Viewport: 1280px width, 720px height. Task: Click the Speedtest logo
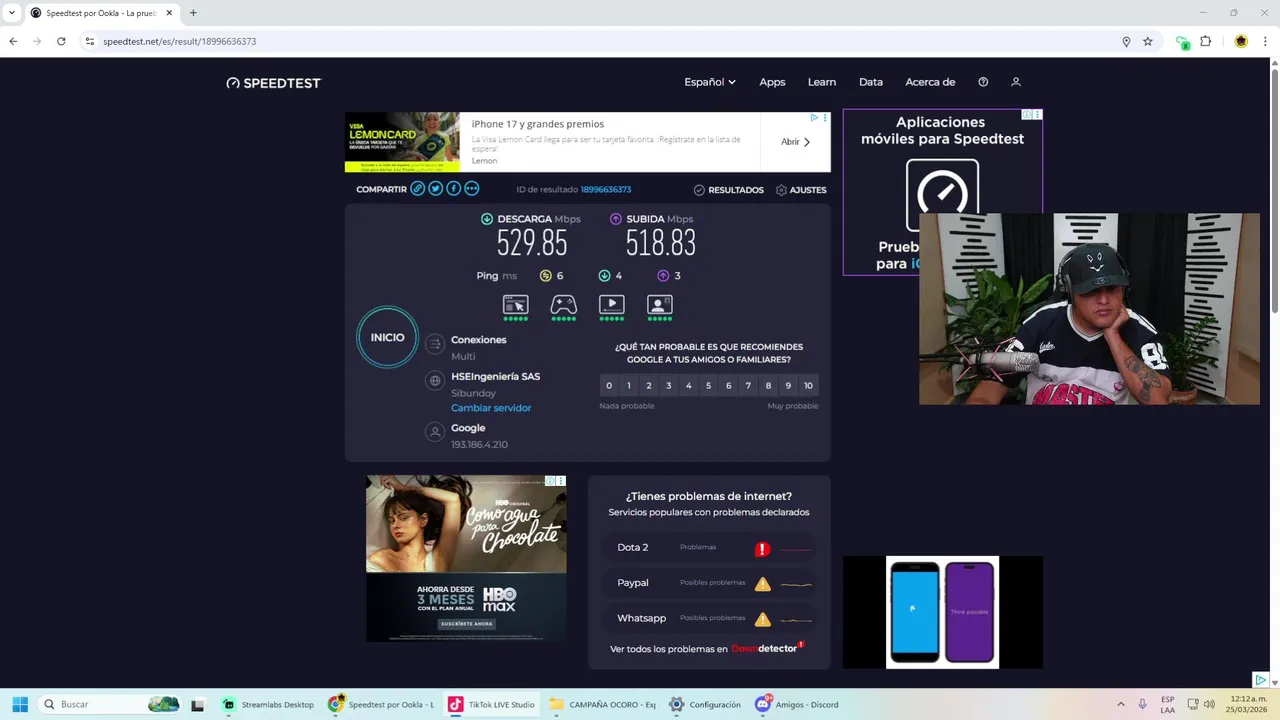tap(273, 83)
